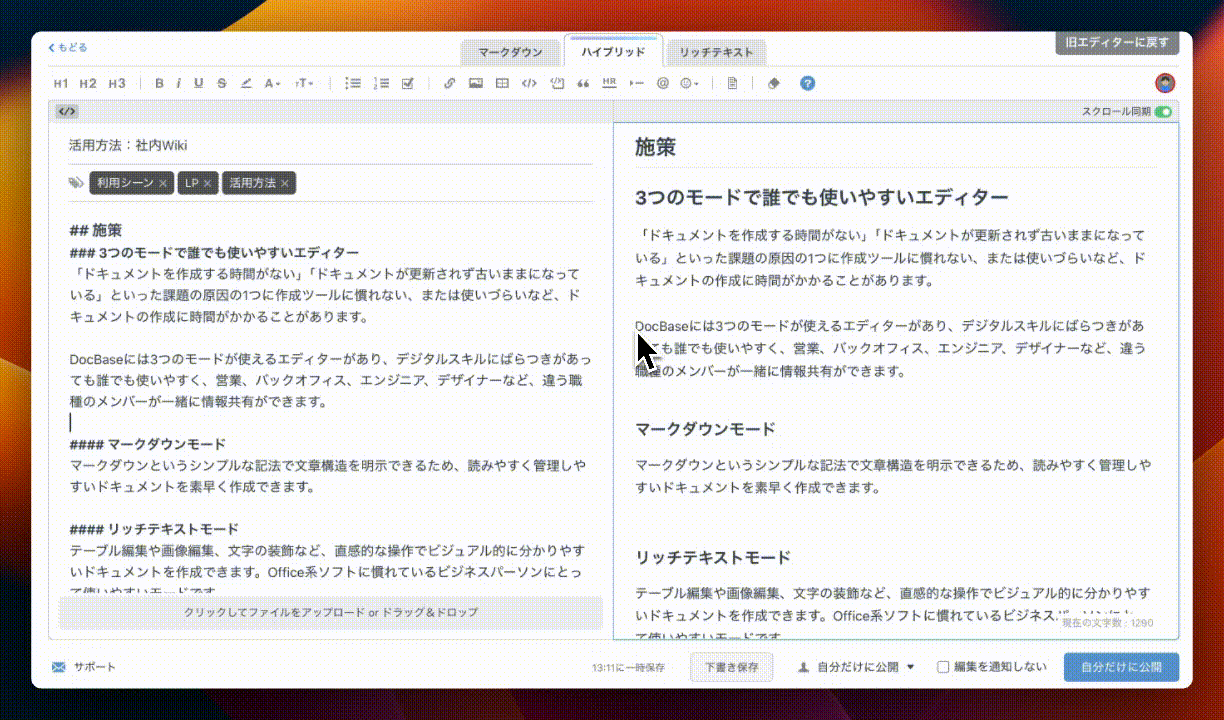Click the 旧エディターに戻す button
Screen dimensions: 1224x720
point(1116,44)
